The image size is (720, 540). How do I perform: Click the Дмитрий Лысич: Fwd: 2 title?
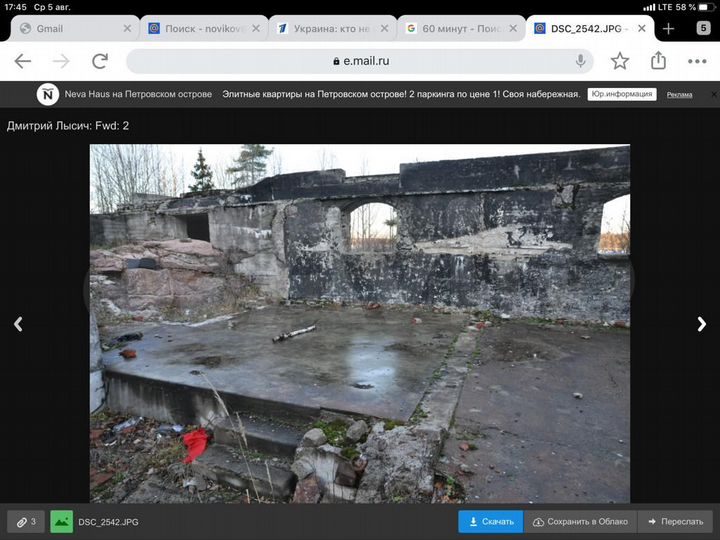pos(68,126)
